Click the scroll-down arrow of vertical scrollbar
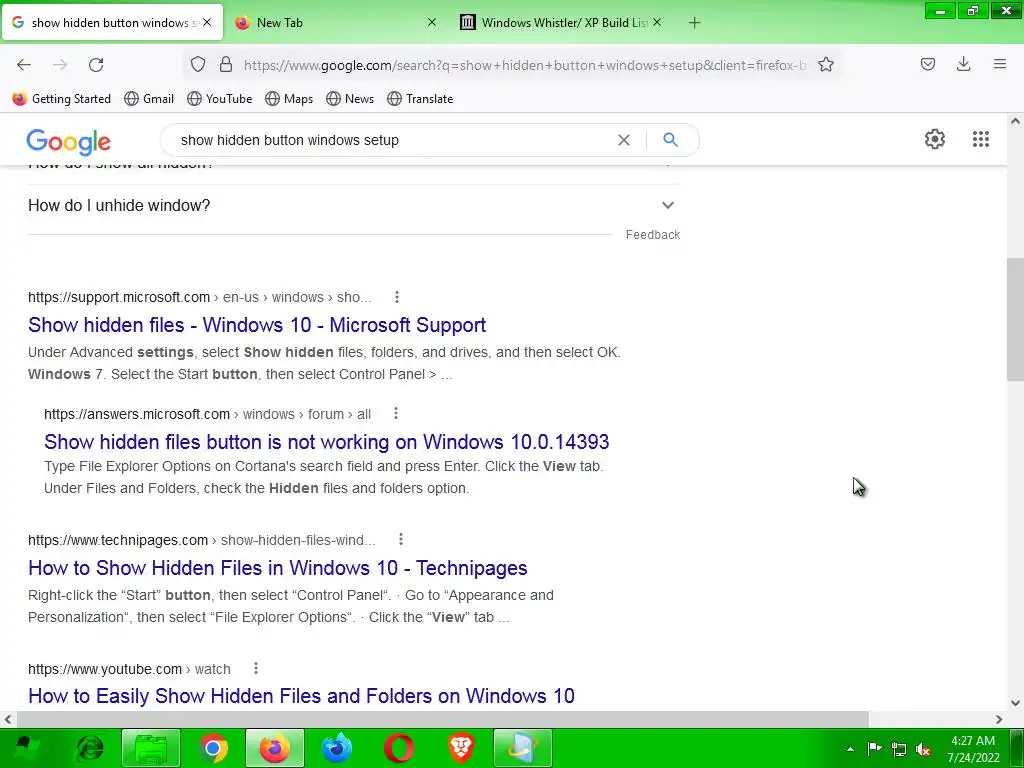This screenshot has width=1024, height=768. pyautogui.click(x=1015, y=703)
